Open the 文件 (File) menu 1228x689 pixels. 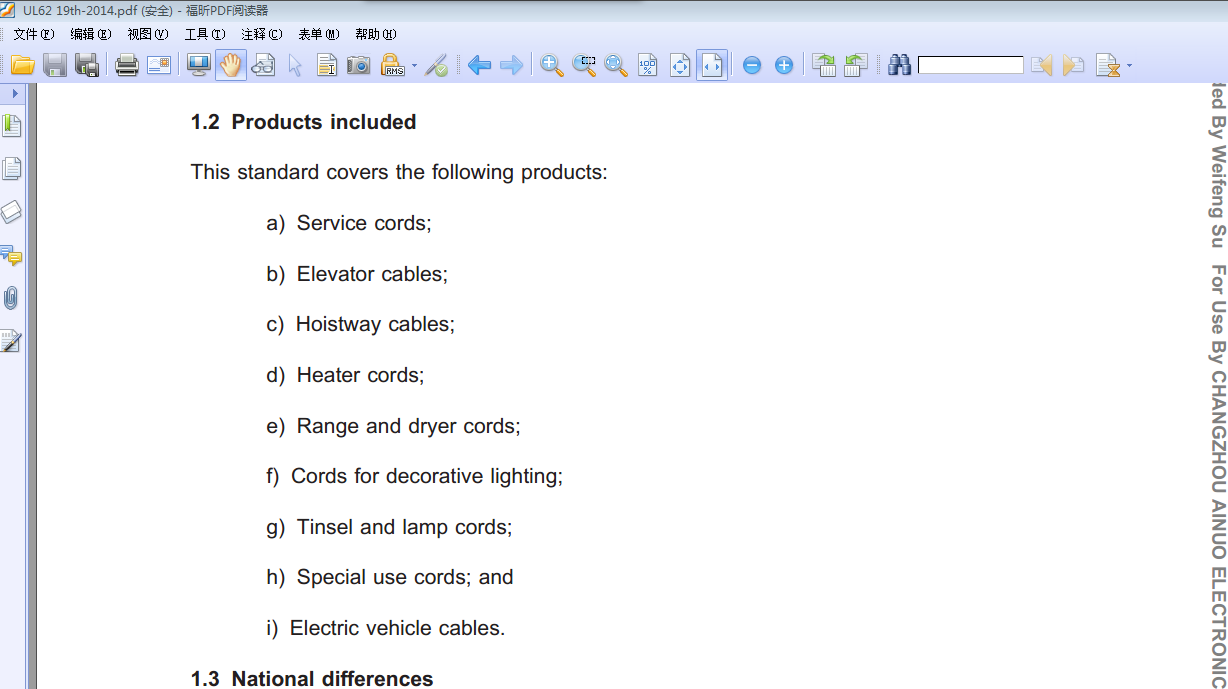tap(34, 34)
